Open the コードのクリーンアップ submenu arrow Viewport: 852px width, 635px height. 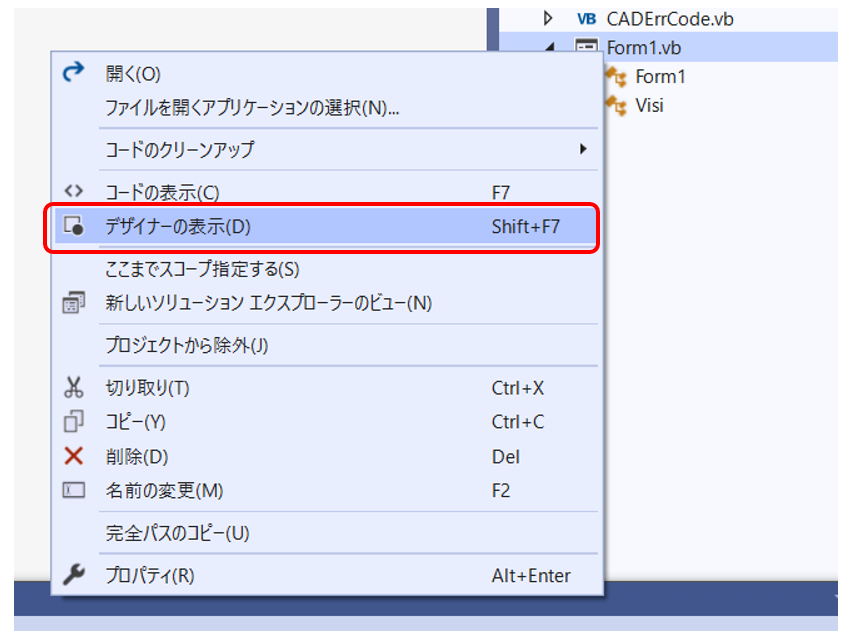pos(583,149)
